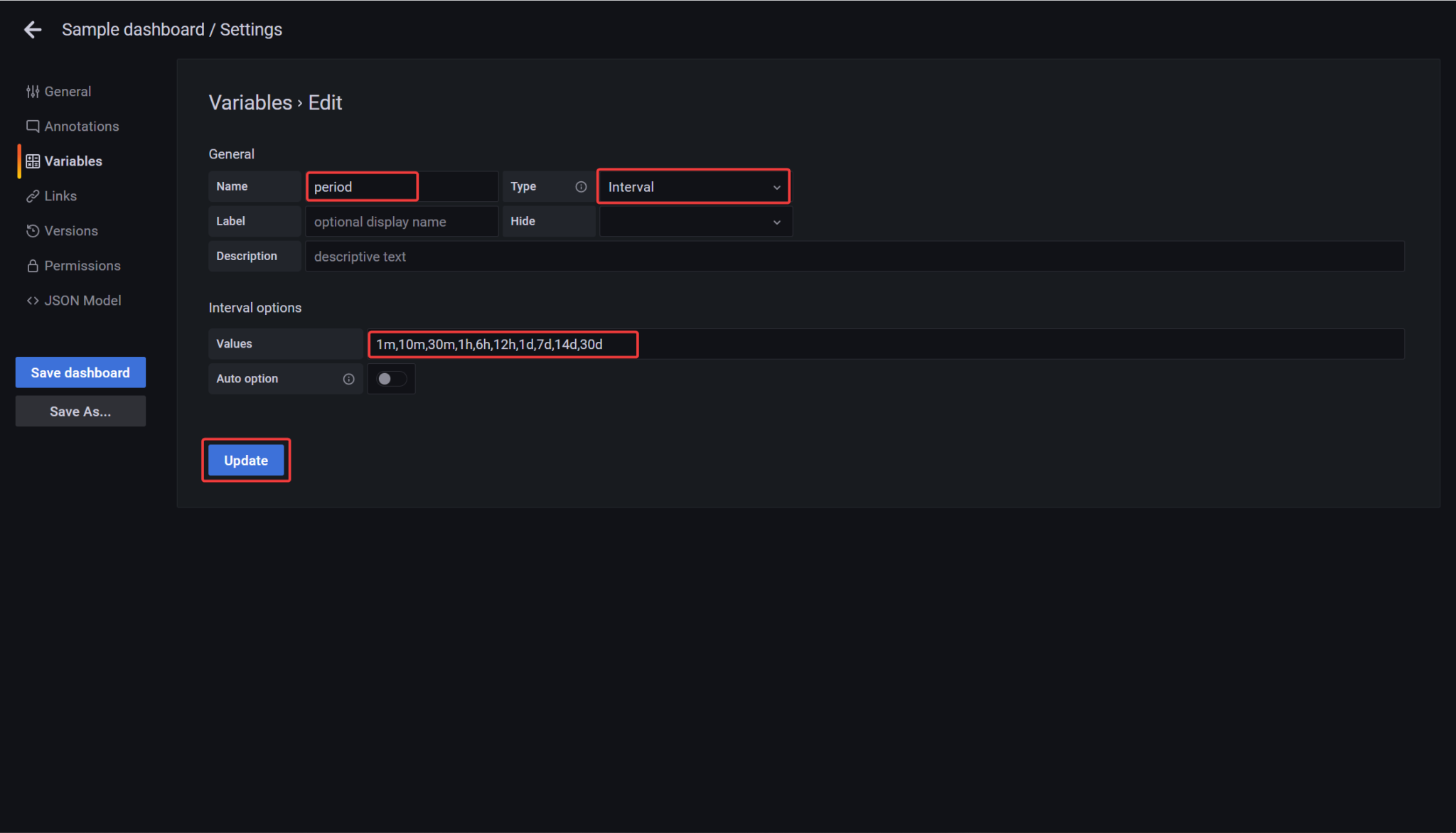Click the info icon next to Type
Image resolution: width=1456 pixels, height=833 pixels.
click(582, 186)
